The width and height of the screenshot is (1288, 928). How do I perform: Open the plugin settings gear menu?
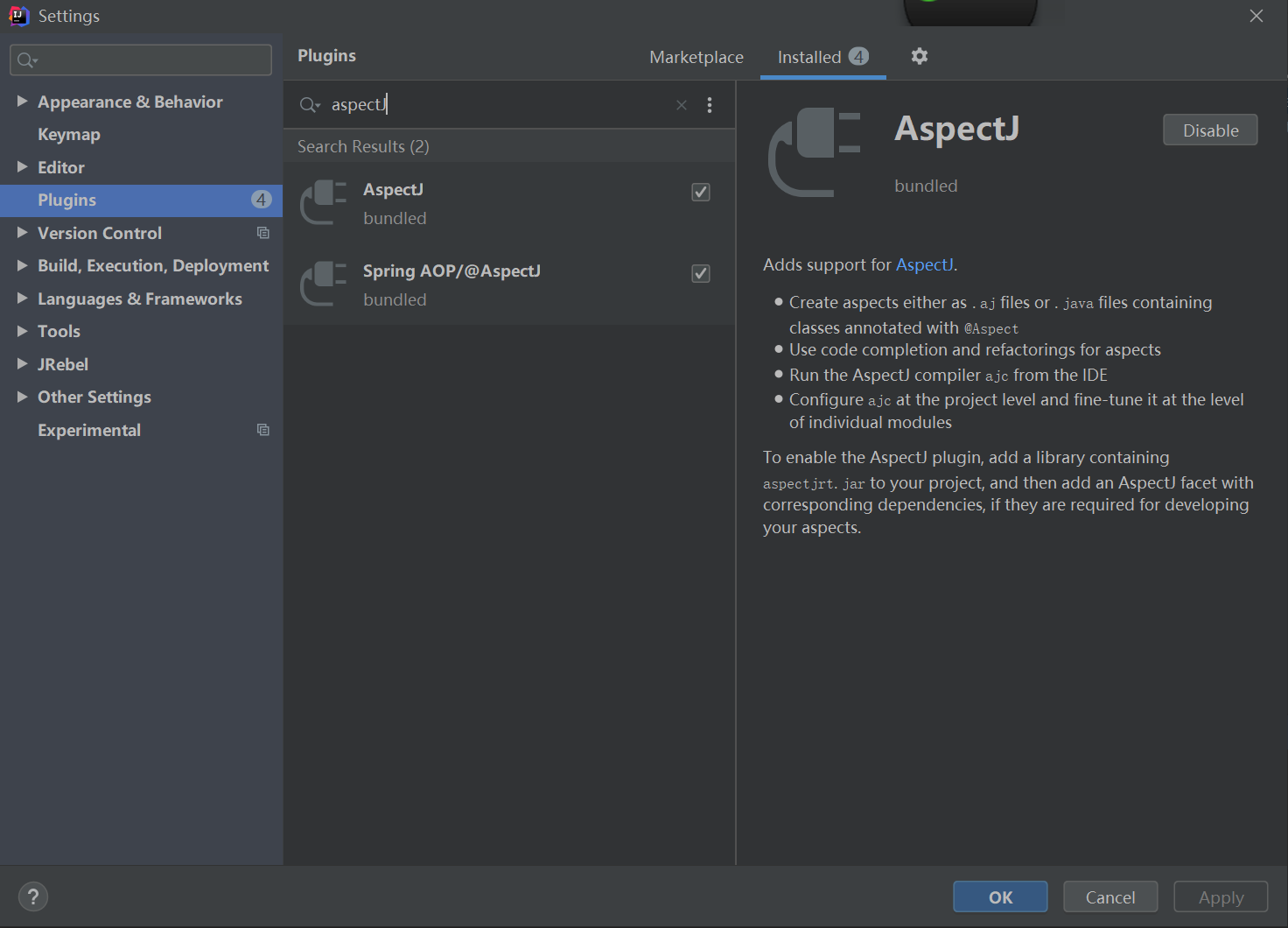(x=919, y=56)
